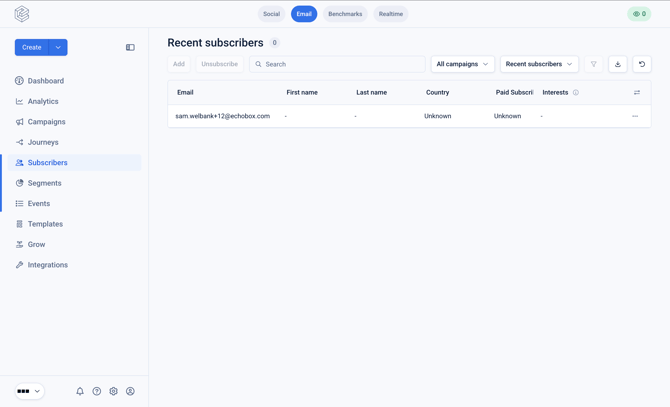Click the Echobox logo
Viewport: 670px width, 407px height.
tap(22, 14)
